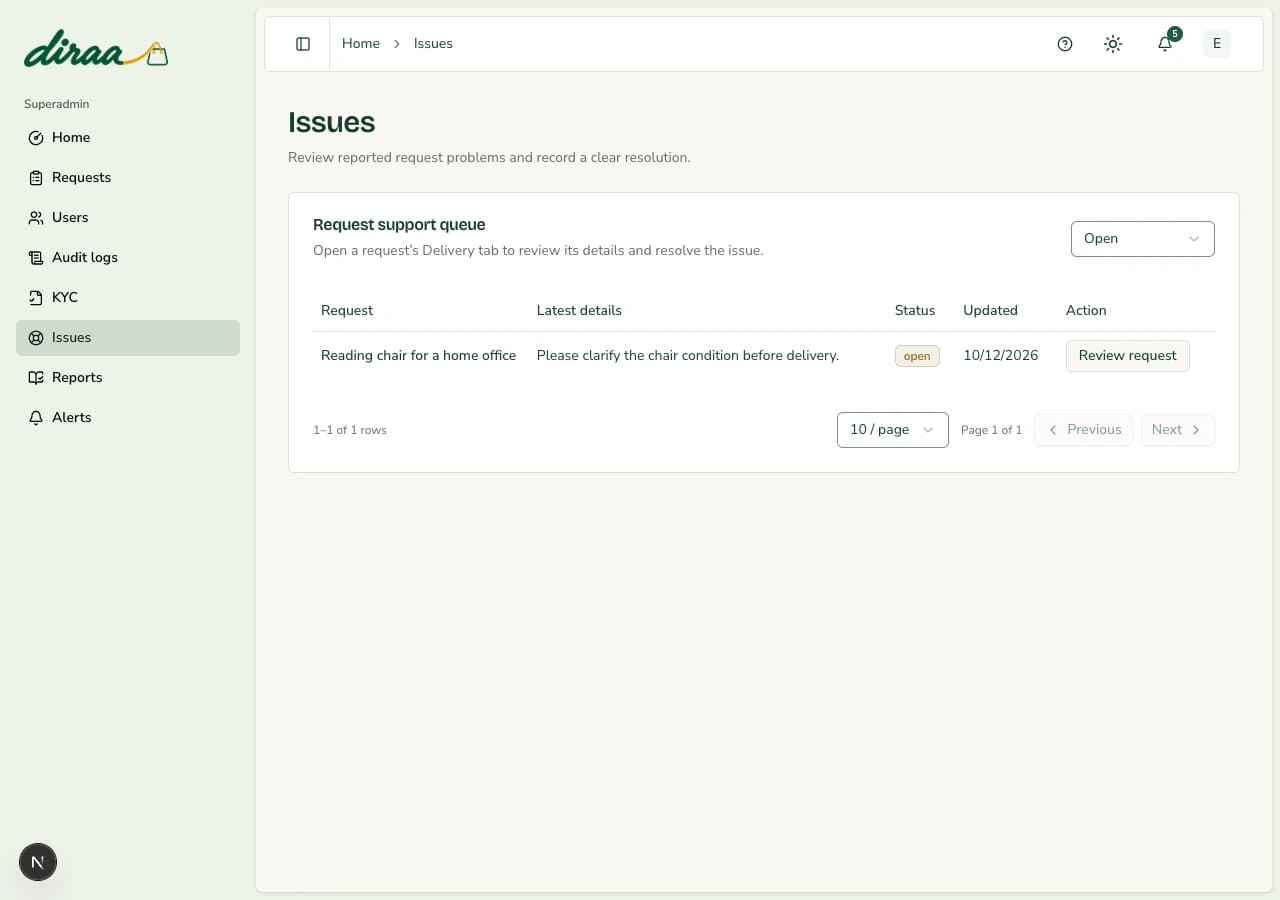The image size is (1280, 900).
Task: Click the Alerts bell icon in sidebar
Action: click(x=36, y=418)
